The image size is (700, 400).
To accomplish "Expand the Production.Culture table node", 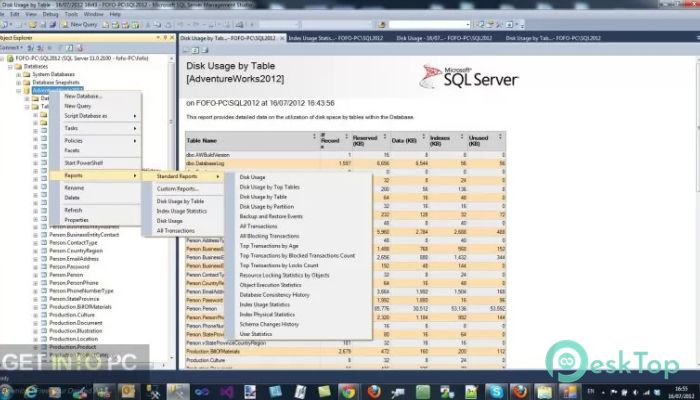I will [35, 315].
